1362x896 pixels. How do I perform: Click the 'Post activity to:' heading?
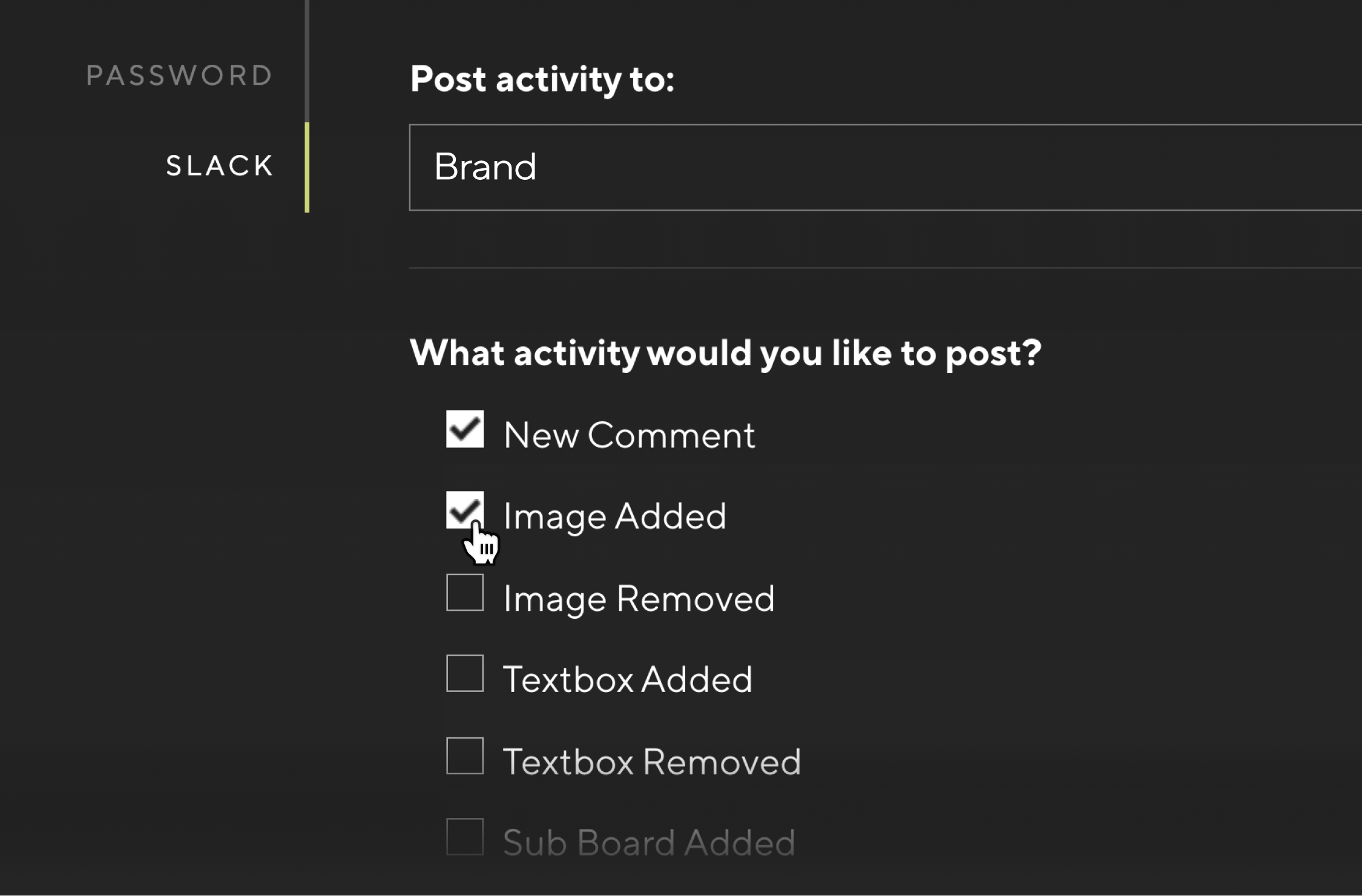[x=542, y=80]
